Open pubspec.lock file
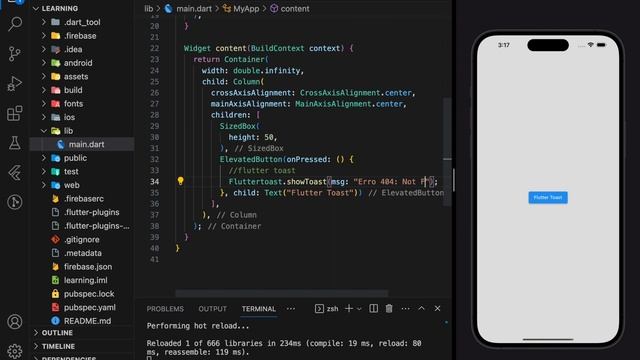640x360 pixels. [89, 294]
